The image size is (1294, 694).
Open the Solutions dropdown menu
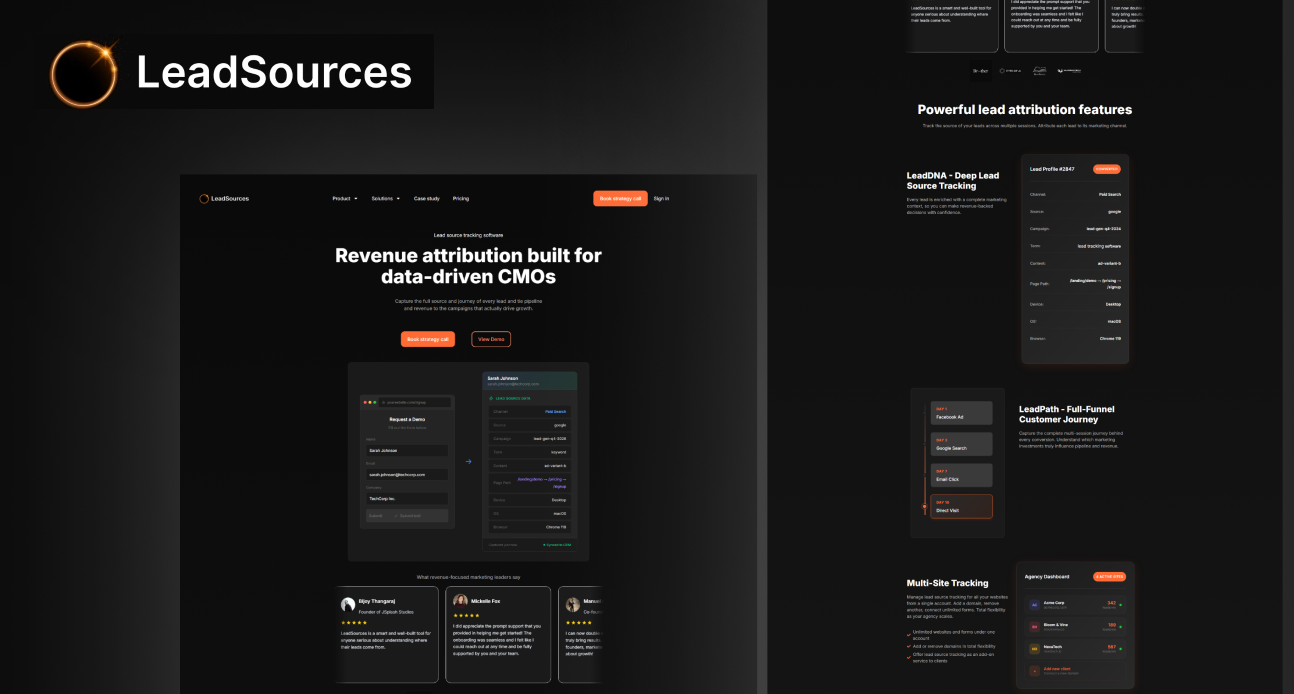pyautogui.click(x=385, y=199)
